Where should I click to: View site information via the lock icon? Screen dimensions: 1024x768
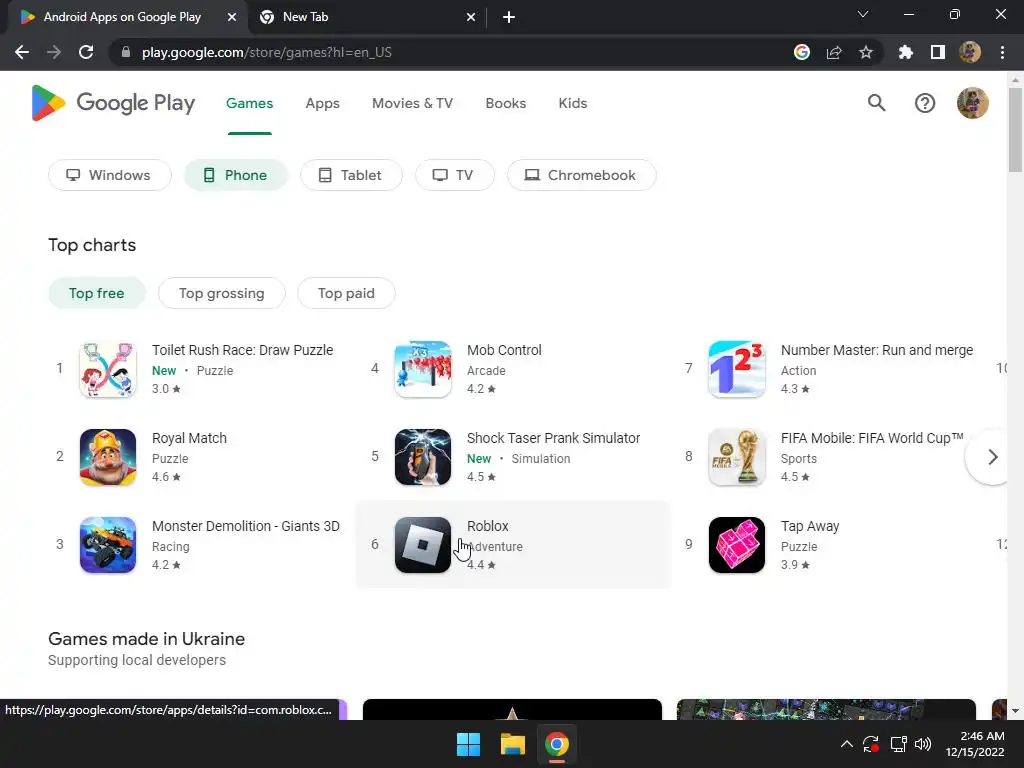point(126,52)
